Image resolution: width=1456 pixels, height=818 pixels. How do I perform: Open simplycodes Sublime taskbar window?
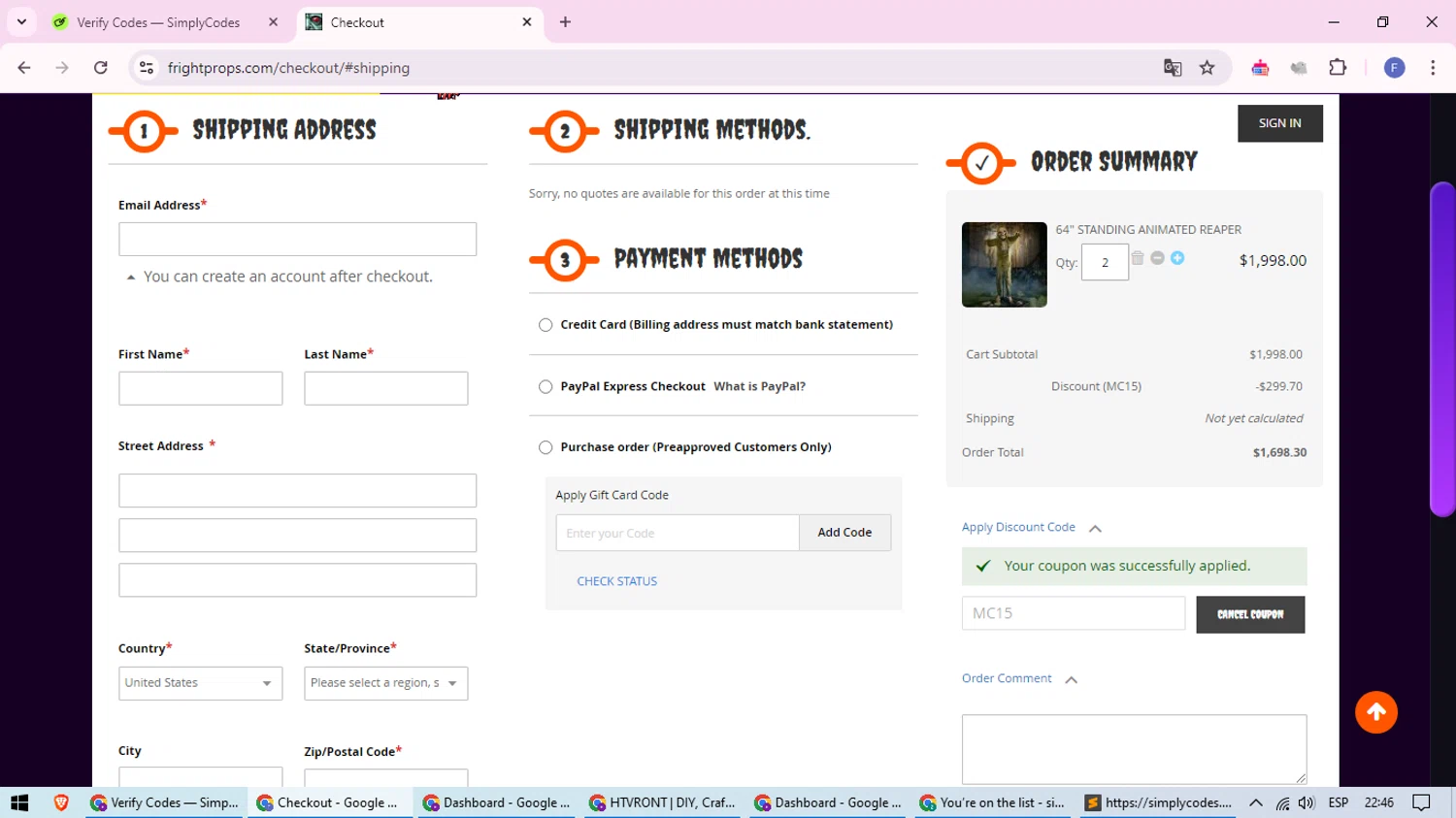pos(1158,802)
